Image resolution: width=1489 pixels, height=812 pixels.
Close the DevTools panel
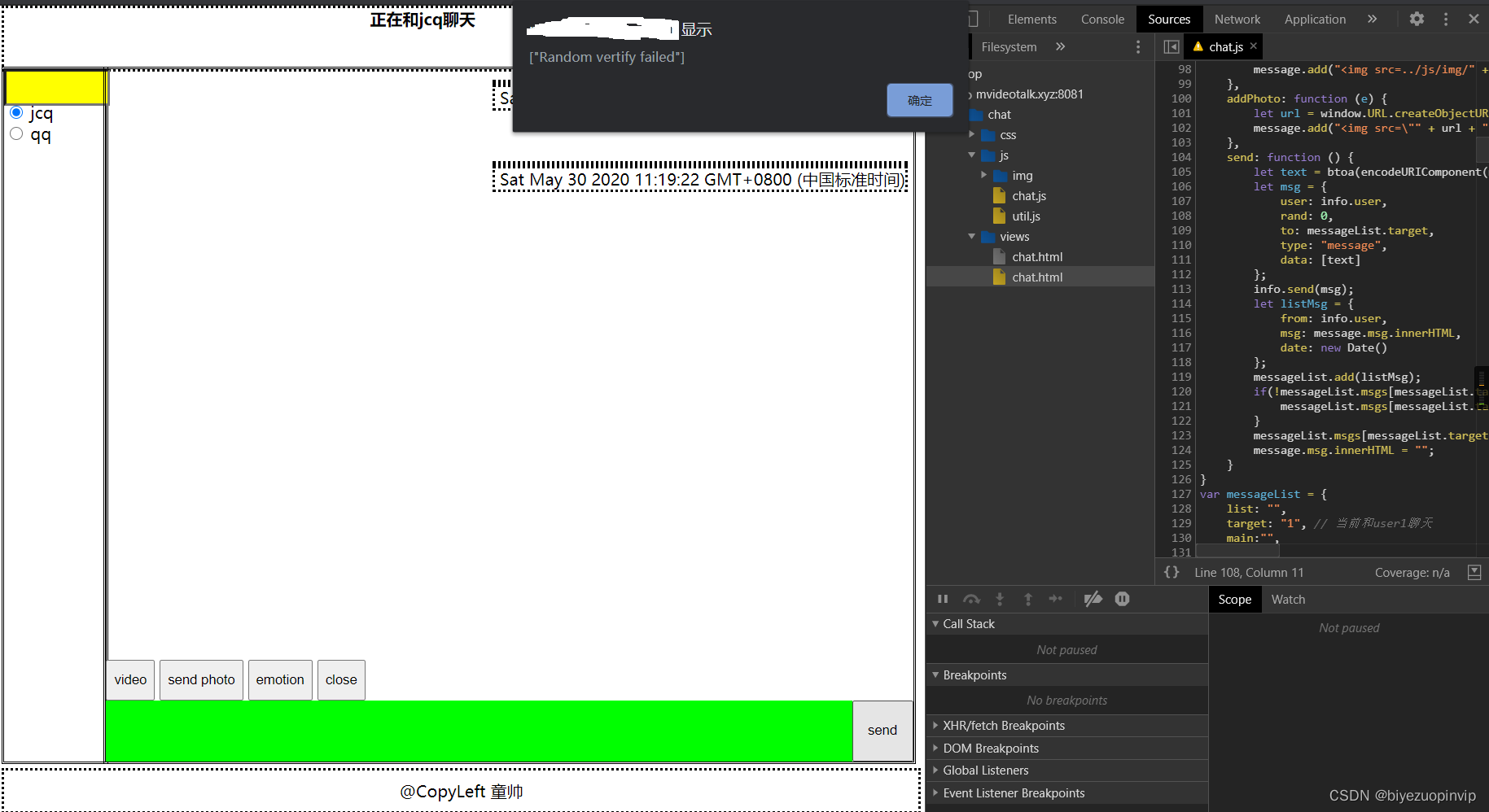(x=1474, y=19)
